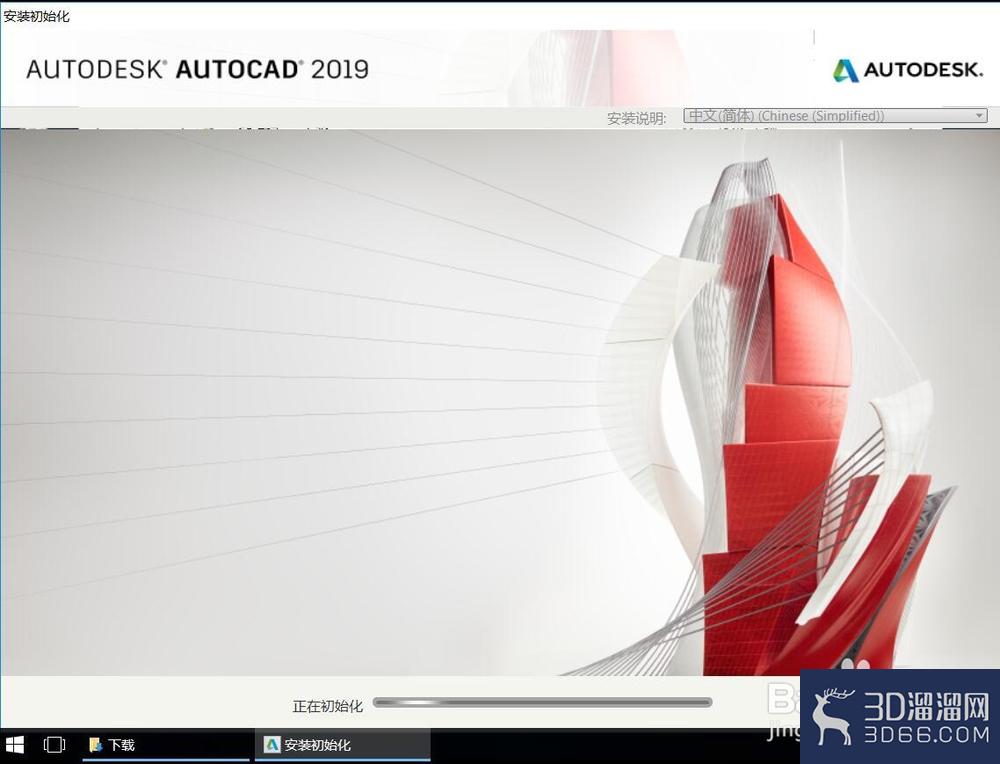Screen dimensions: 1000x764
Task: Open Task View on the taskbar
Action: (54, 745)
